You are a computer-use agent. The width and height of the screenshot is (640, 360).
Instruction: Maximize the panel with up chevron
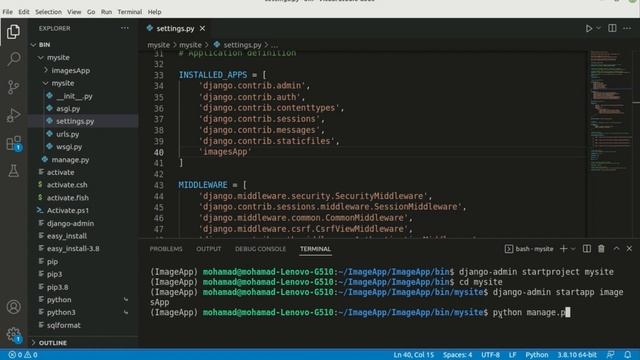[x=616, y=249]
